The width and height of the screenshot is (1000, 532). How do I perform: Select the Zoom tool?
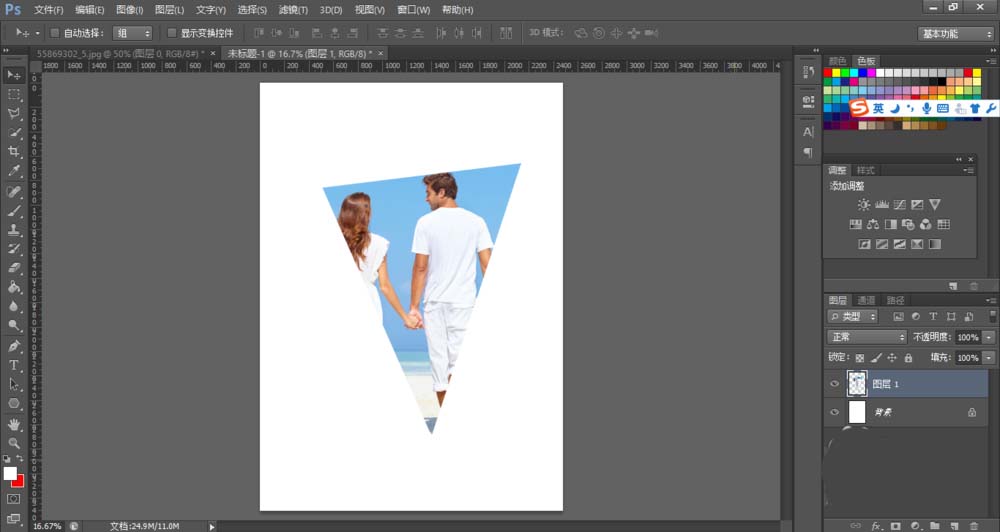pyautogui.click(x=14, y=442)
